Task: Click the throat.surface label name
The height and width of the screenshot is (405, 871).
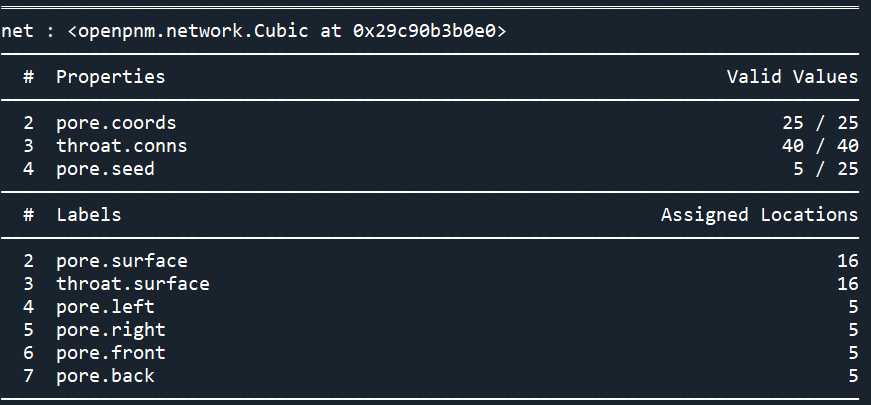Action: pos(133,284)
